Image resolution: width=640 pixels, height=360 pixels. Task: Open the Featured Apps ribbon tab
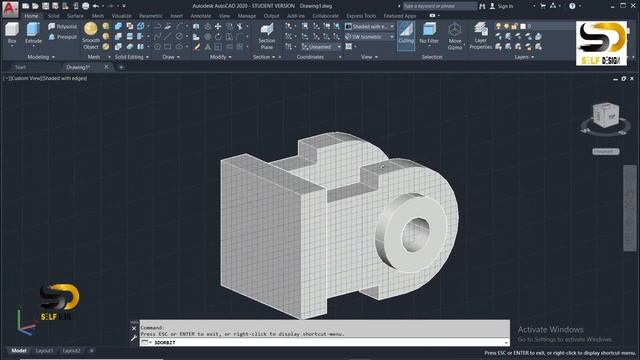400,16
